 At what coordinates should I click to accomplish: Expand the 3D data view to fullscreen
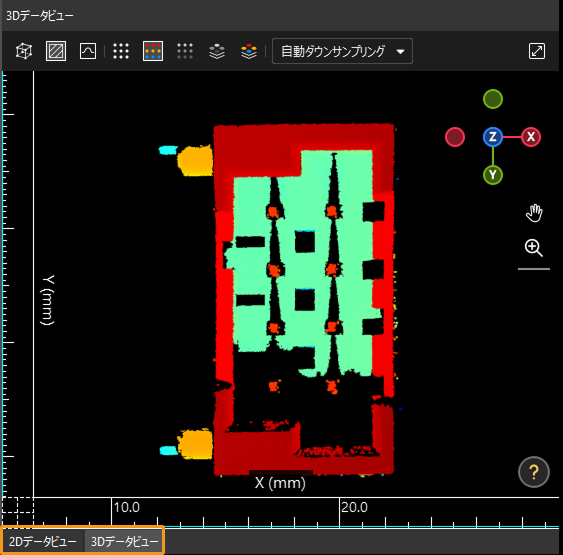537,51
